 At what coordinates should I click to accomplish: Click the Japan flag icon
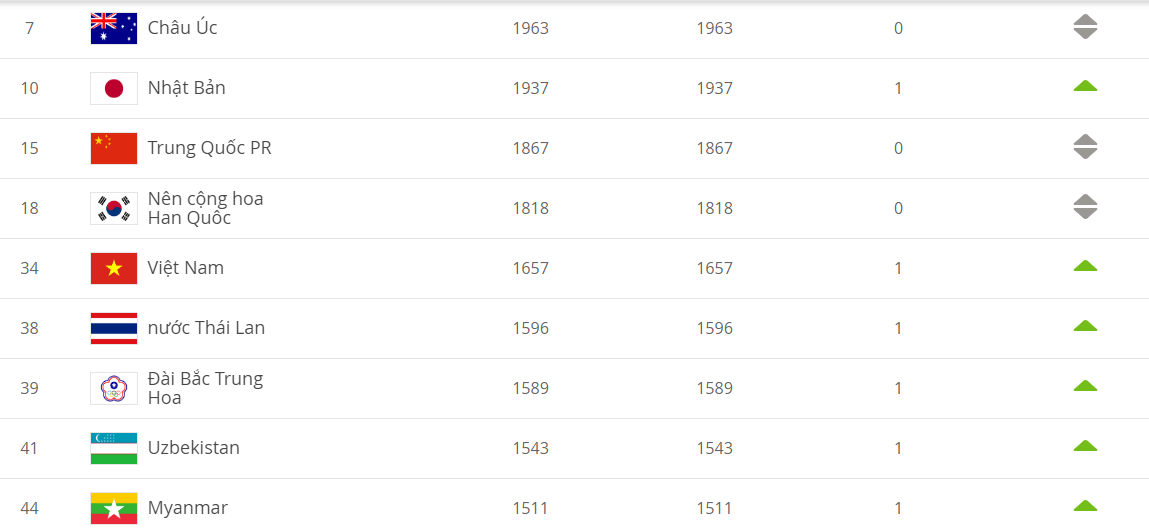(x=114, y=88)
